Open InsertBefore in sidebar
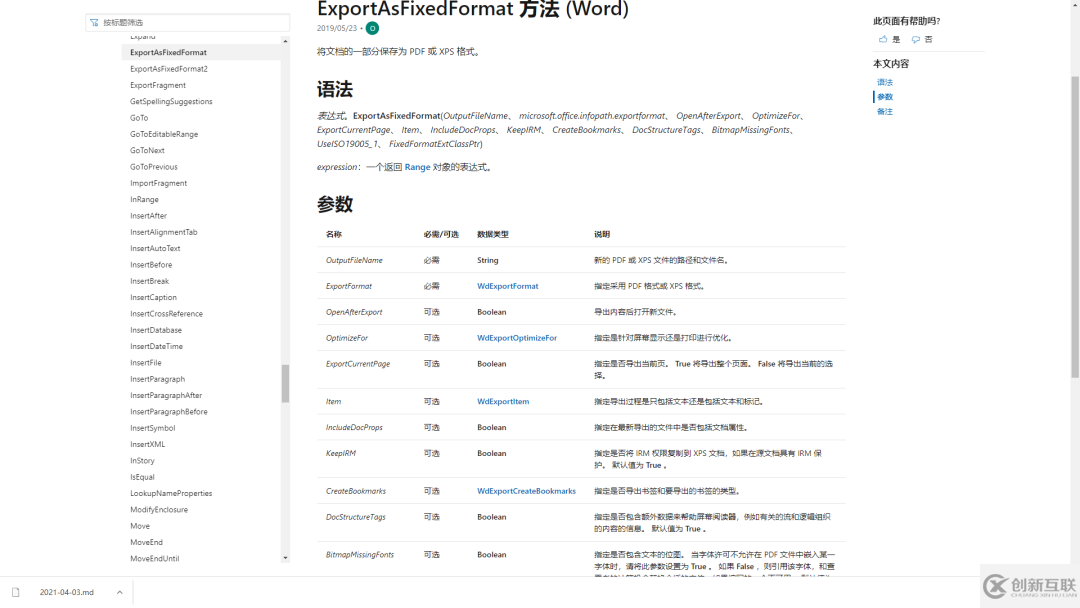1080x608 pixels. pos(151,265)
